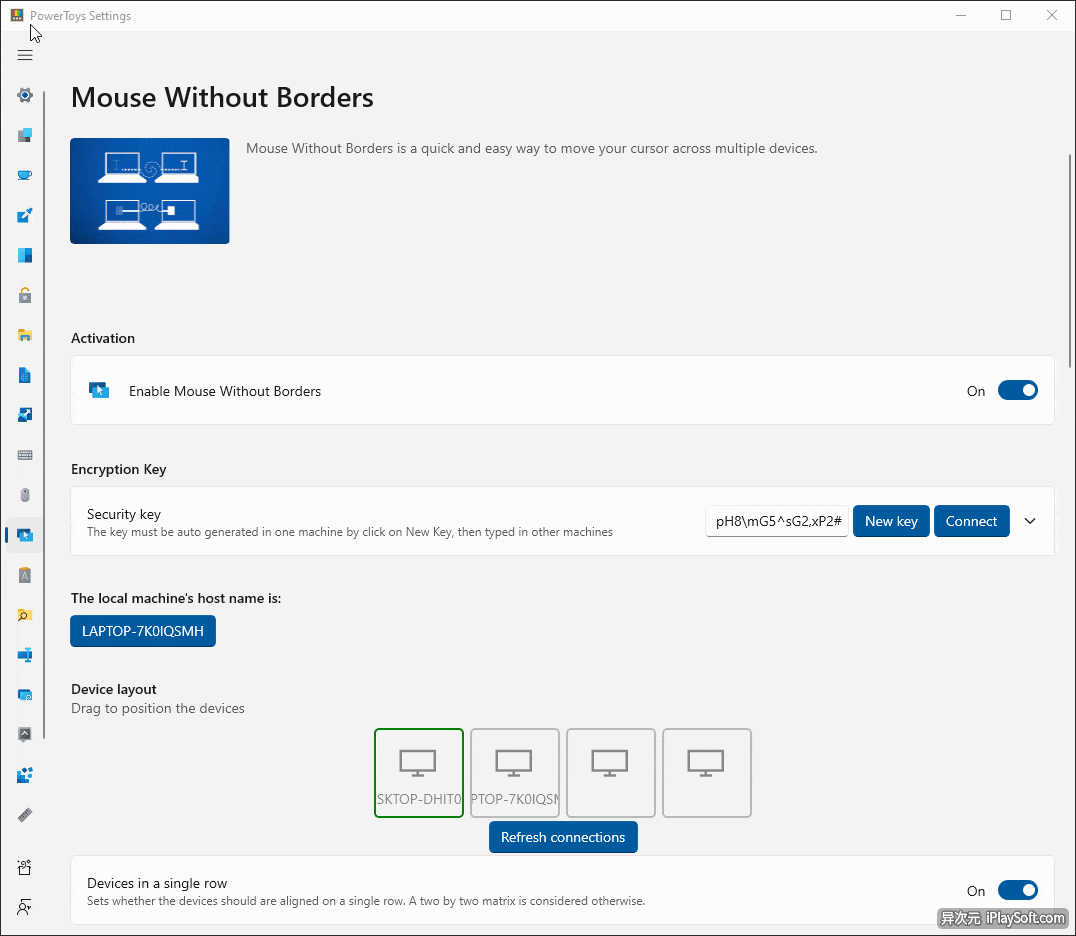This screenshot has width=1076, height=936.
Task: Open Screen Ruler sidebar icon
Action: (25, 815)
